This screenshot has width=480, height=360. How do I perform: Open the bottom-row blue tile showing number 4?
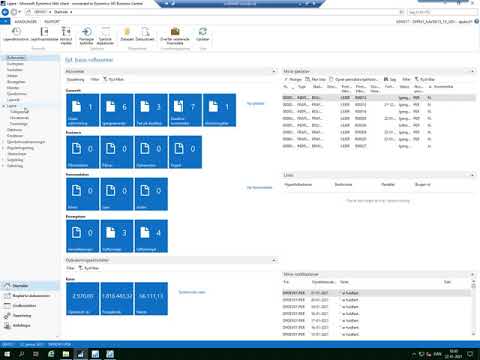(x=151, y=236)
